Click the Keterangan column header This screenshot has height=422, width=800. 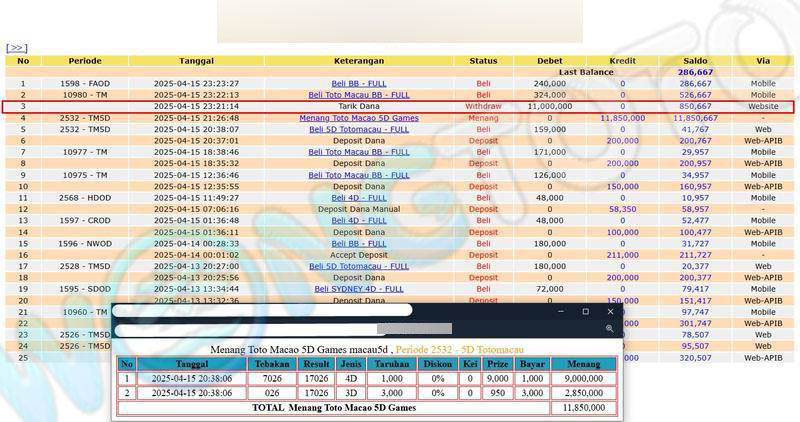[x=358, y=60]
